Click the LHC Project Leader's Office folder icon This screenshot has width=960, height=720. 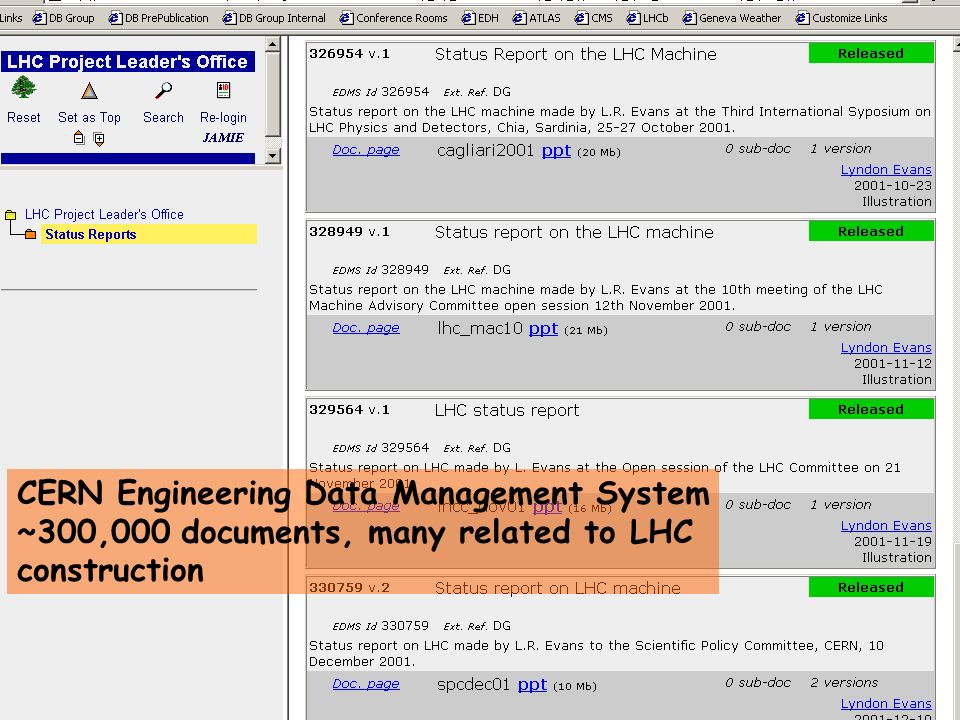[x=10, y=215]
